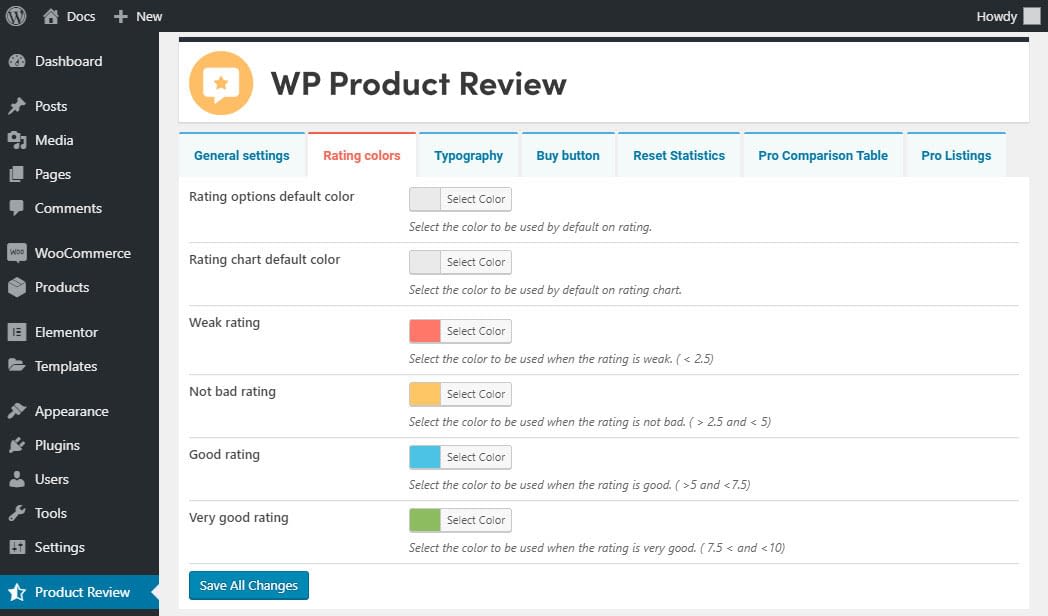Image resolution: width=1048 pixels, height=616 pixels.
Task: Click the WordPress logo icon
Action: [x=16, y=16]
